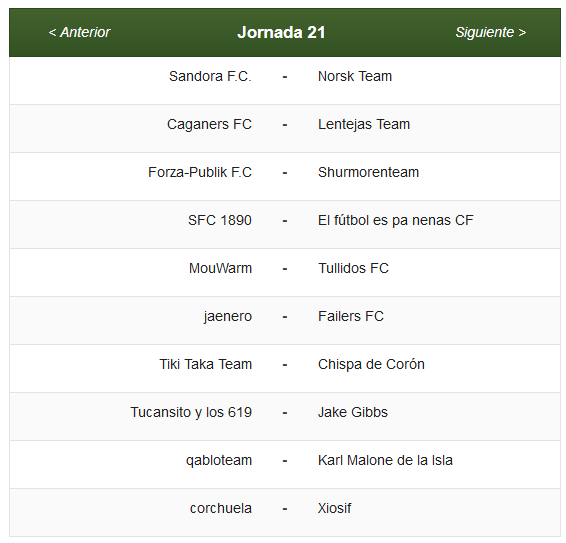Select the corchuela vs Xiosif match row
The height and width of the screenshot is (543, 566).
tap(285, 512)
